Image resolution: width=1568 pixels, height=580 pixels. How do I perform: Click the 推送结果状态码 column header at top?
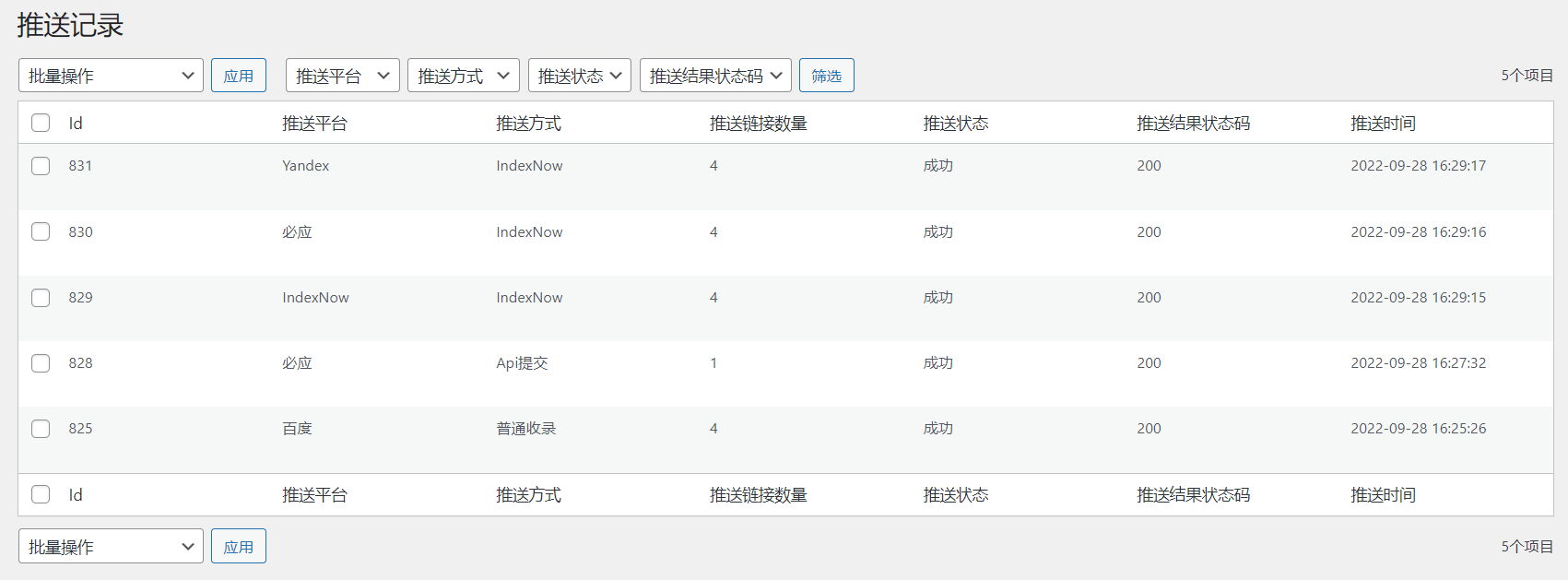point(1194,124)
